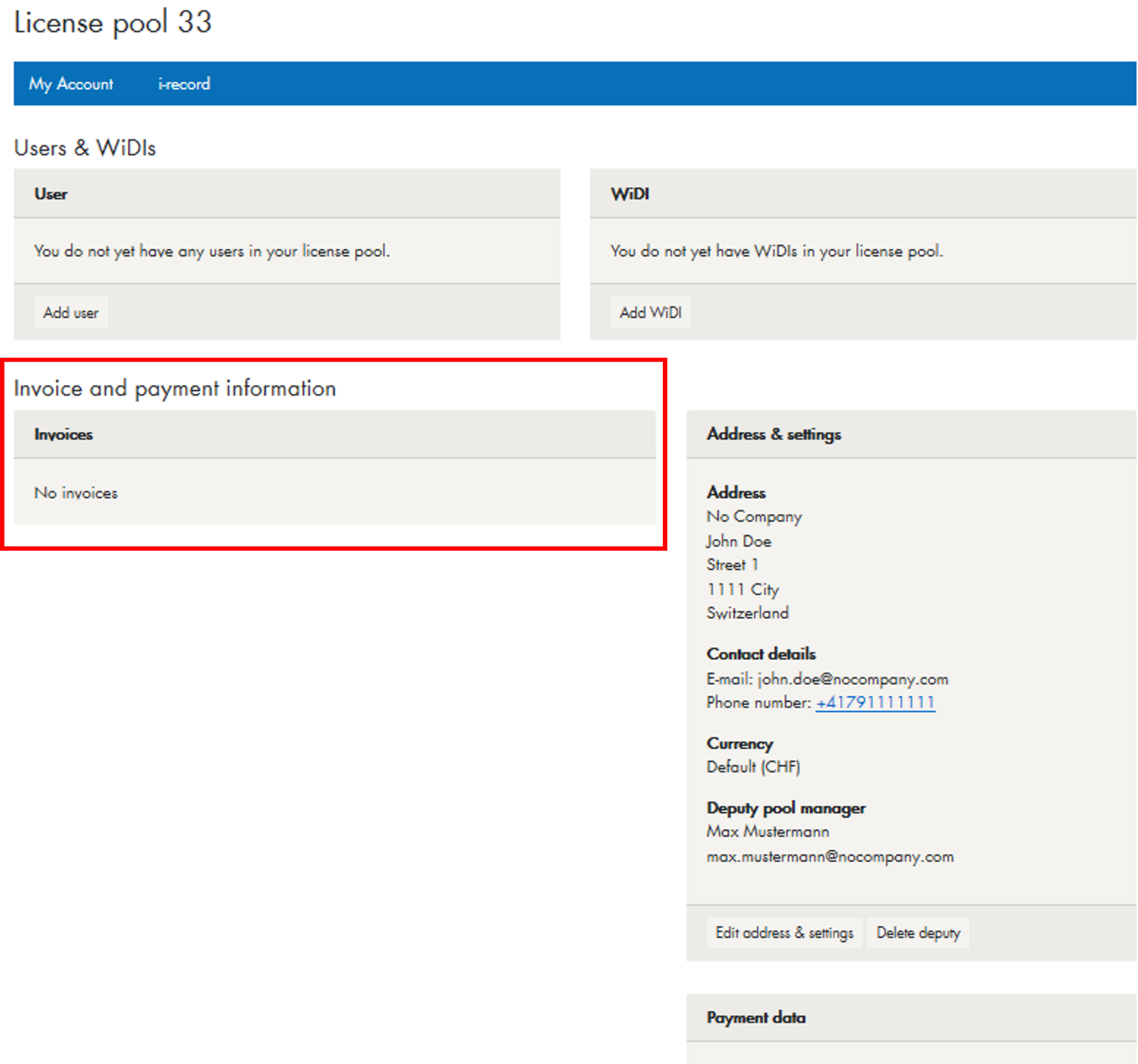Select the john.doe@nocompany.com e-mail text

tap(852, 679)
